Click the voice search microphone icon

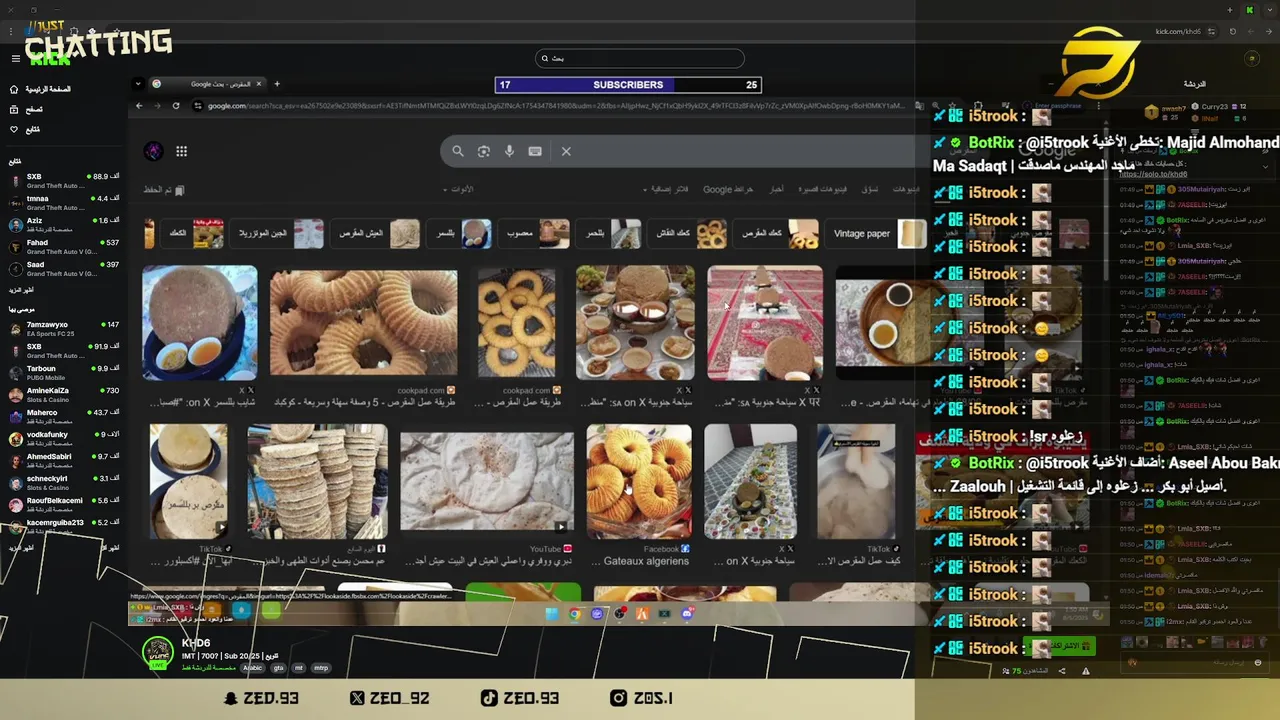point(509,151)
